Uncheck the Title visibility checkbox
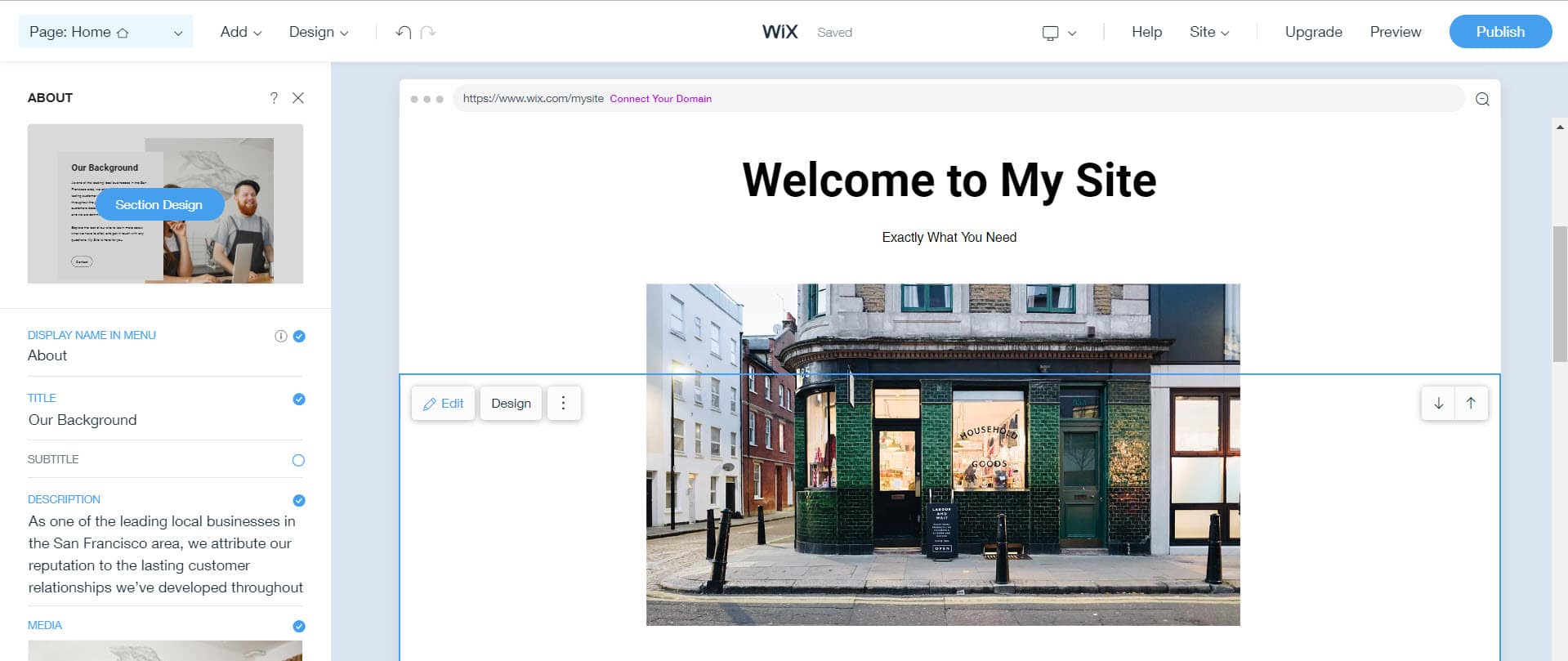 [x=299, y=400]
